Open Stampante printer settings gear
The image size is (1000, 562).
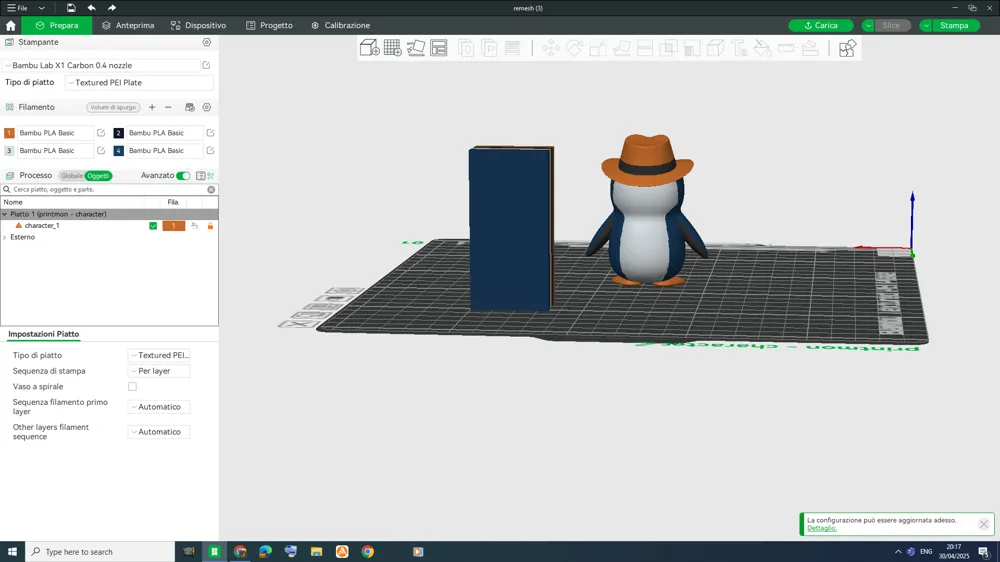207,42
